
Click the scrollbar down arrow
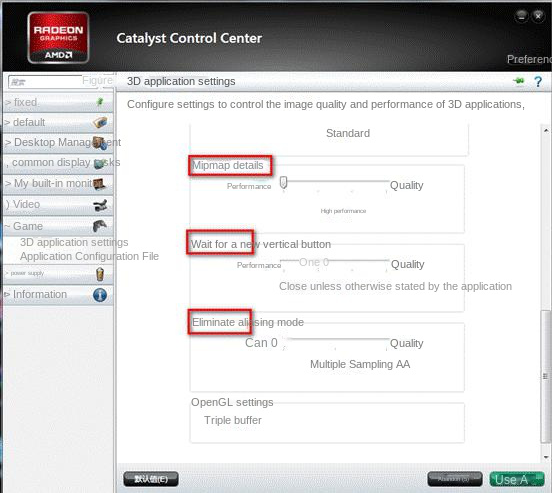pos(546,457)
